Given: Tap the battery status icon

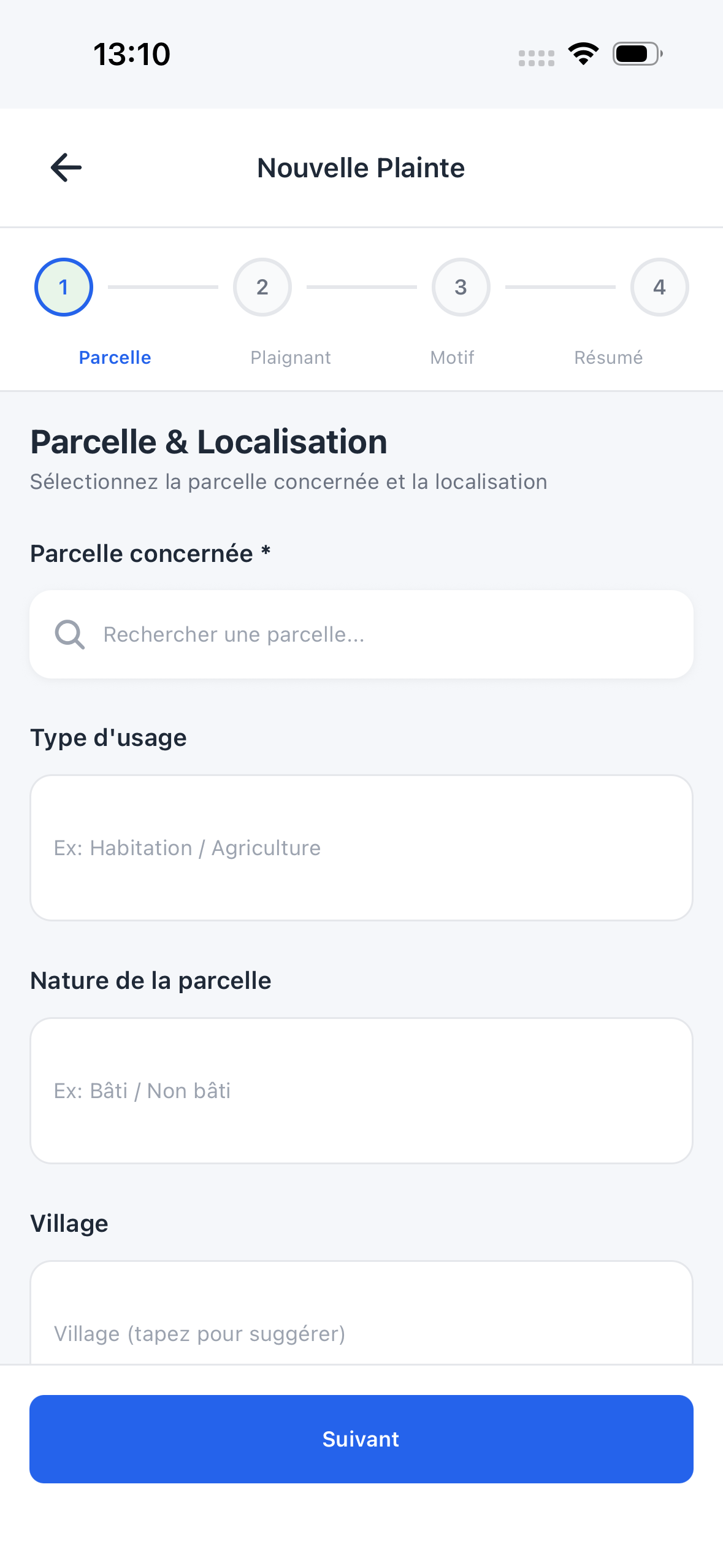Looking at the screenshot, I should tap(637, 54).
